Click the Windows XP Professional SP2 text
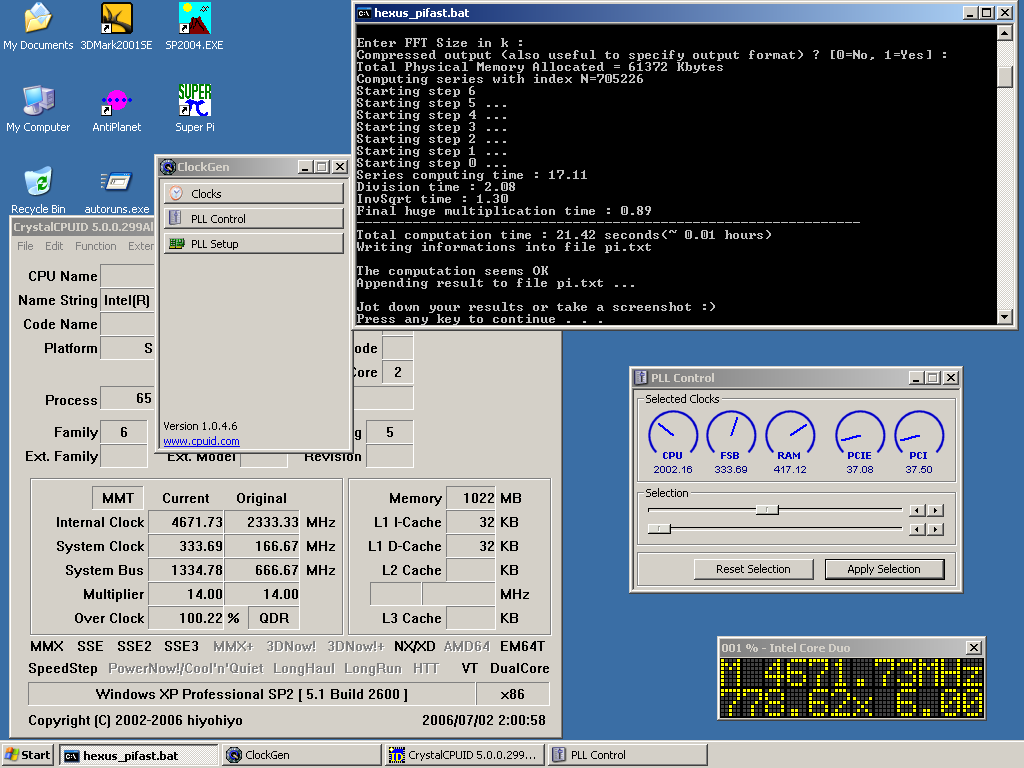This screenshot has width=1024, height=768. (x=251, y=694)
